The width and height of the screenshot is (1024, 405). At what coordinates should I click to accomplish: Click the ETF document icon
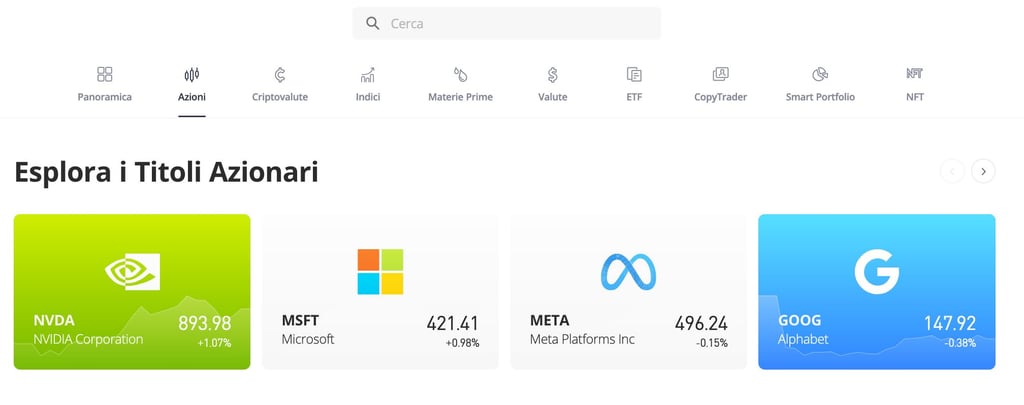tap(633, 74)
